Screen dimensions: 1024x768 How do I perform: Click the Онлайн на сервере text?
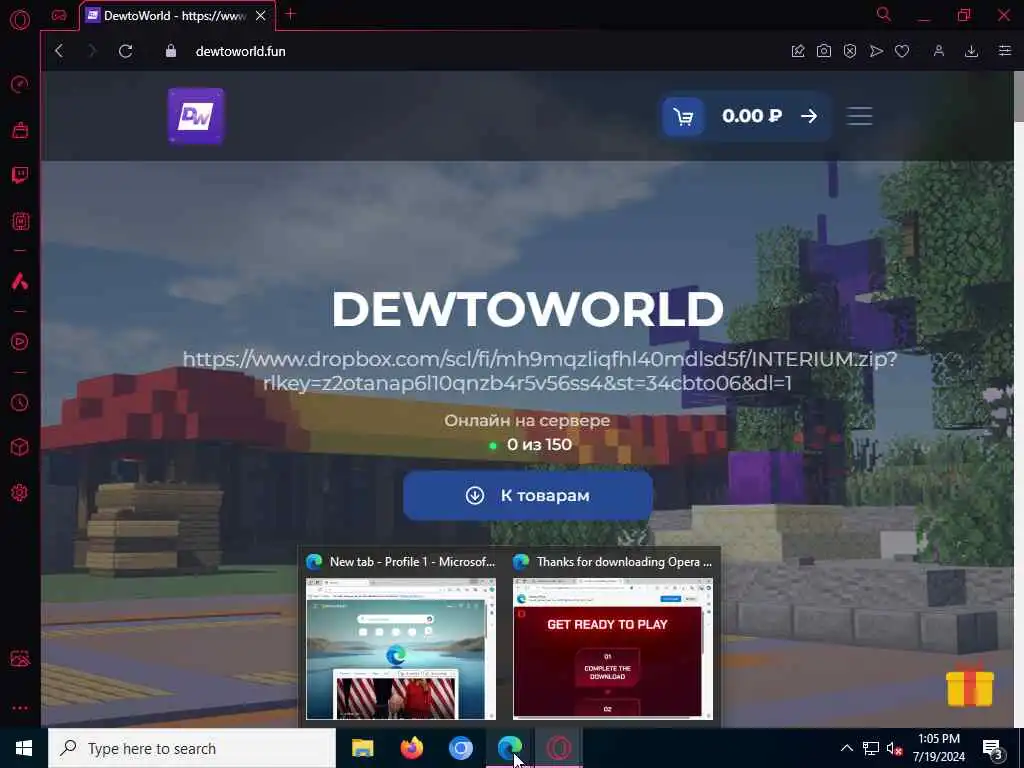(527, 421)
